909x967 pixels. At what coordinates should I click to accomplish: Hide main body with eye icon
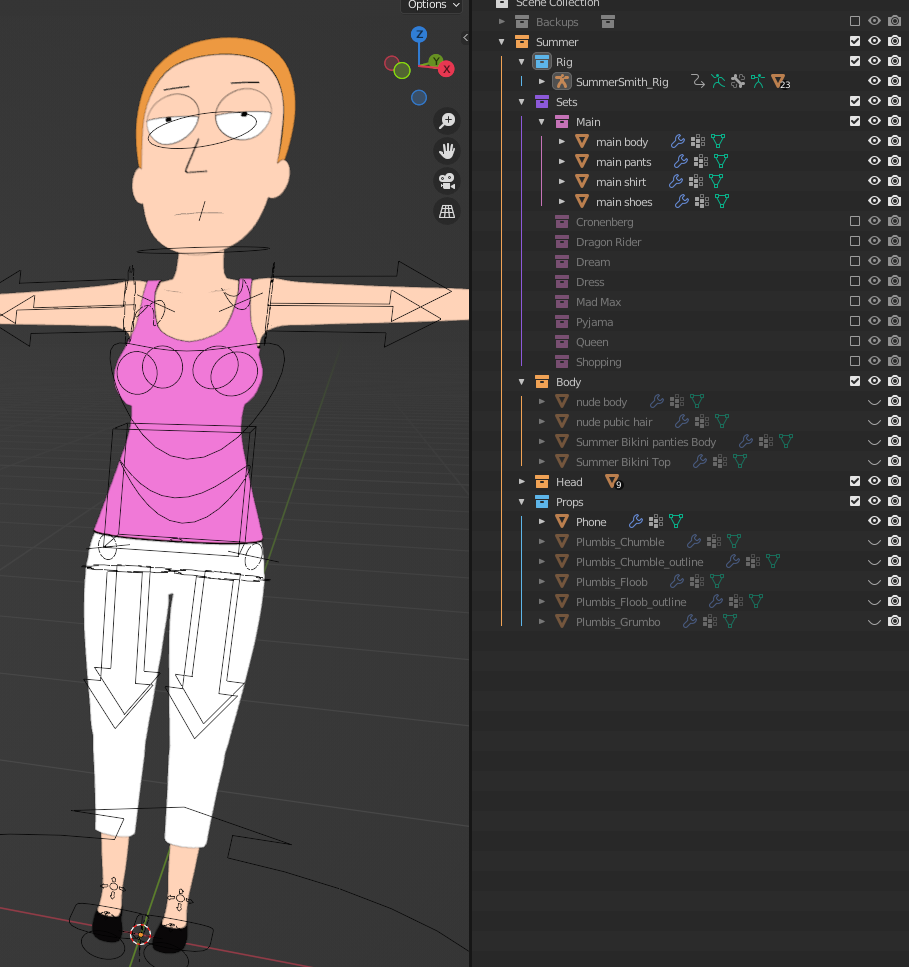(x=874, y=141)
